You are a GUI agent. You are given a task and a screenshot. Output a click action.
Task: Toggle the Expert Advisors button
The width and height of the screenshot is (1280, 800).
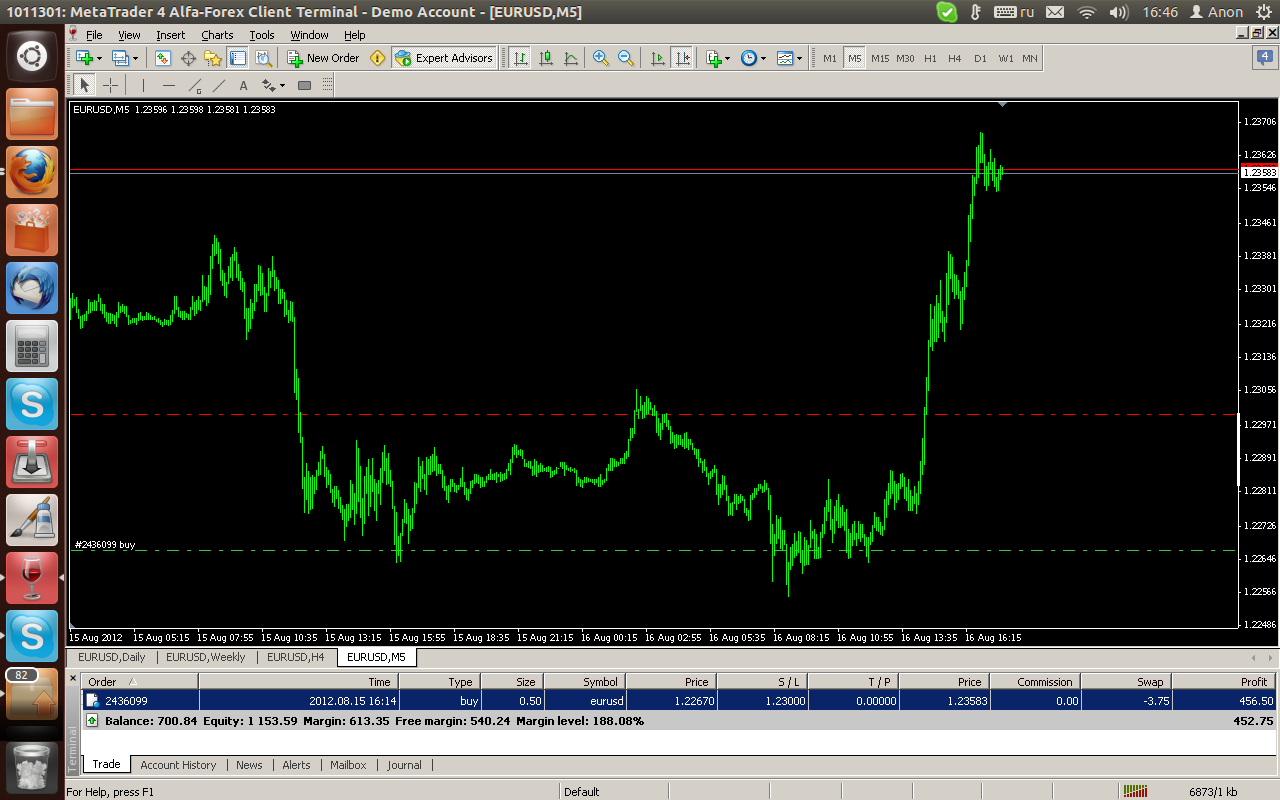click(443, 58)
